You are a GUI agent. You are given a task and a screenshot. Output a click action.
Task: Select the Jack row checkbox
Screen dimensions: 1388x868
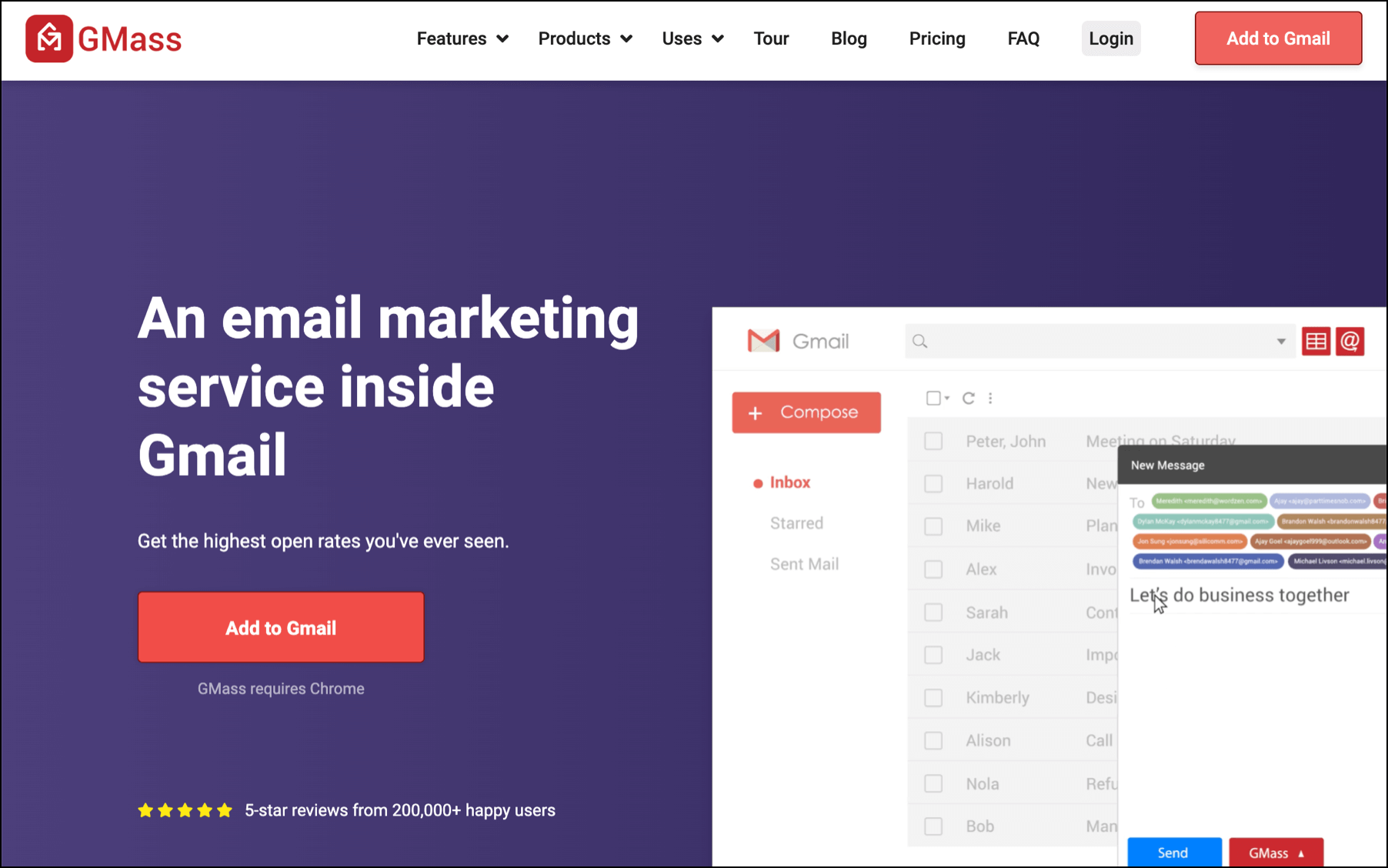tap(933, 655)
